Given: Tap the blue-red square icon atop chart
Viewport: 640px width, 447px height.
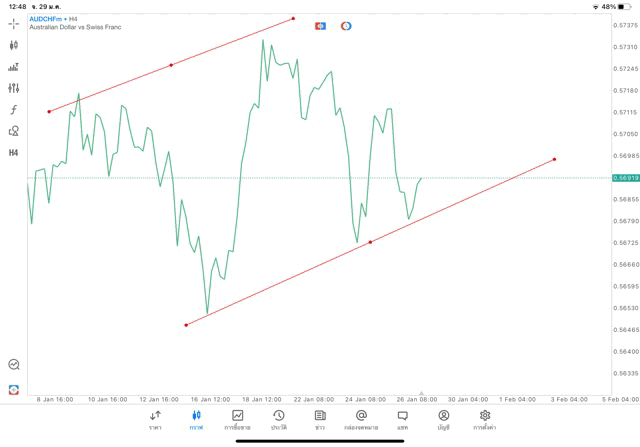Looking at the screenshot, I should [320, 26].
